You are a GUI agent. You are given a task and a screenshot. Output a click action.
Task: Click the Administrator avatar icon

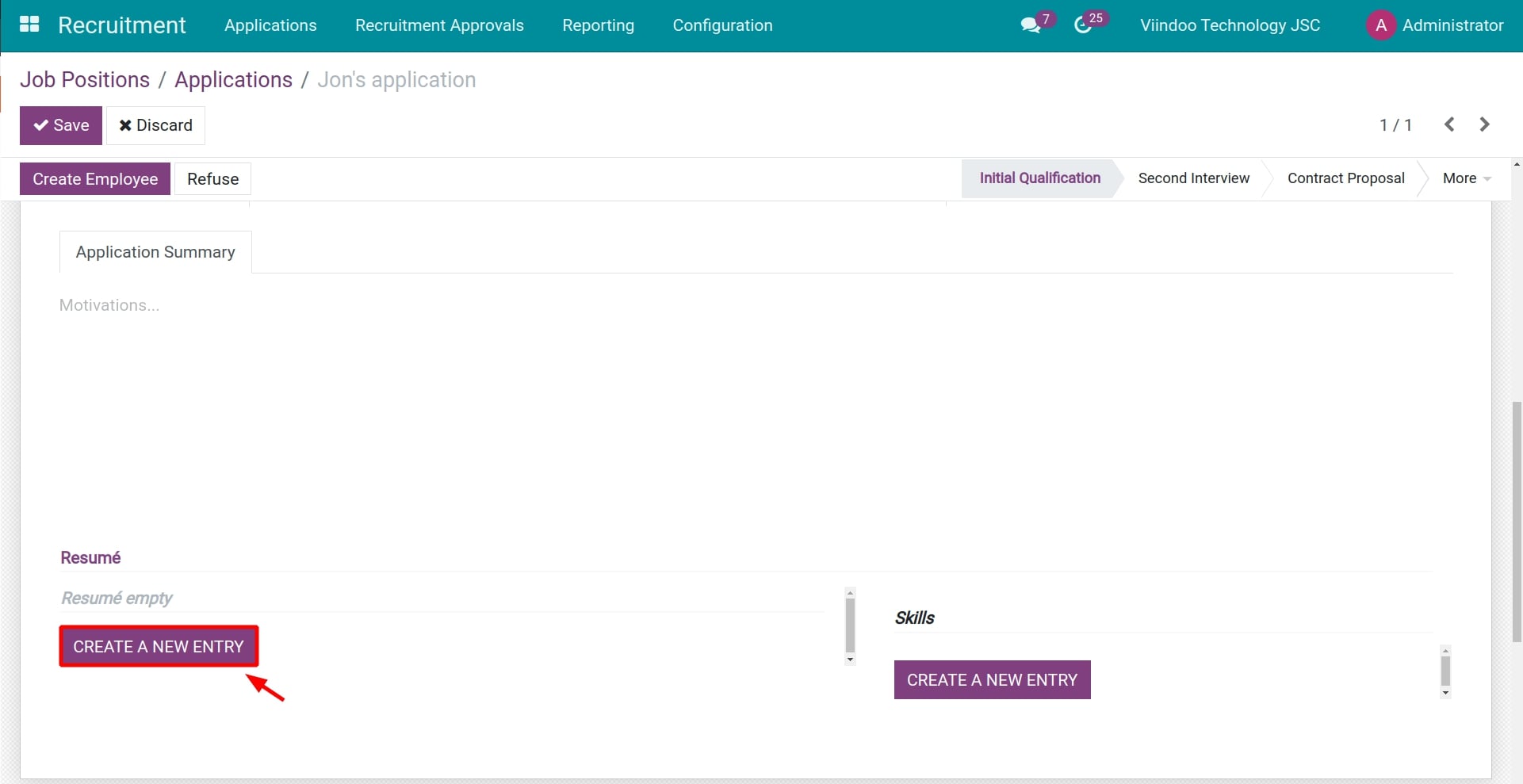[1380, 25]
